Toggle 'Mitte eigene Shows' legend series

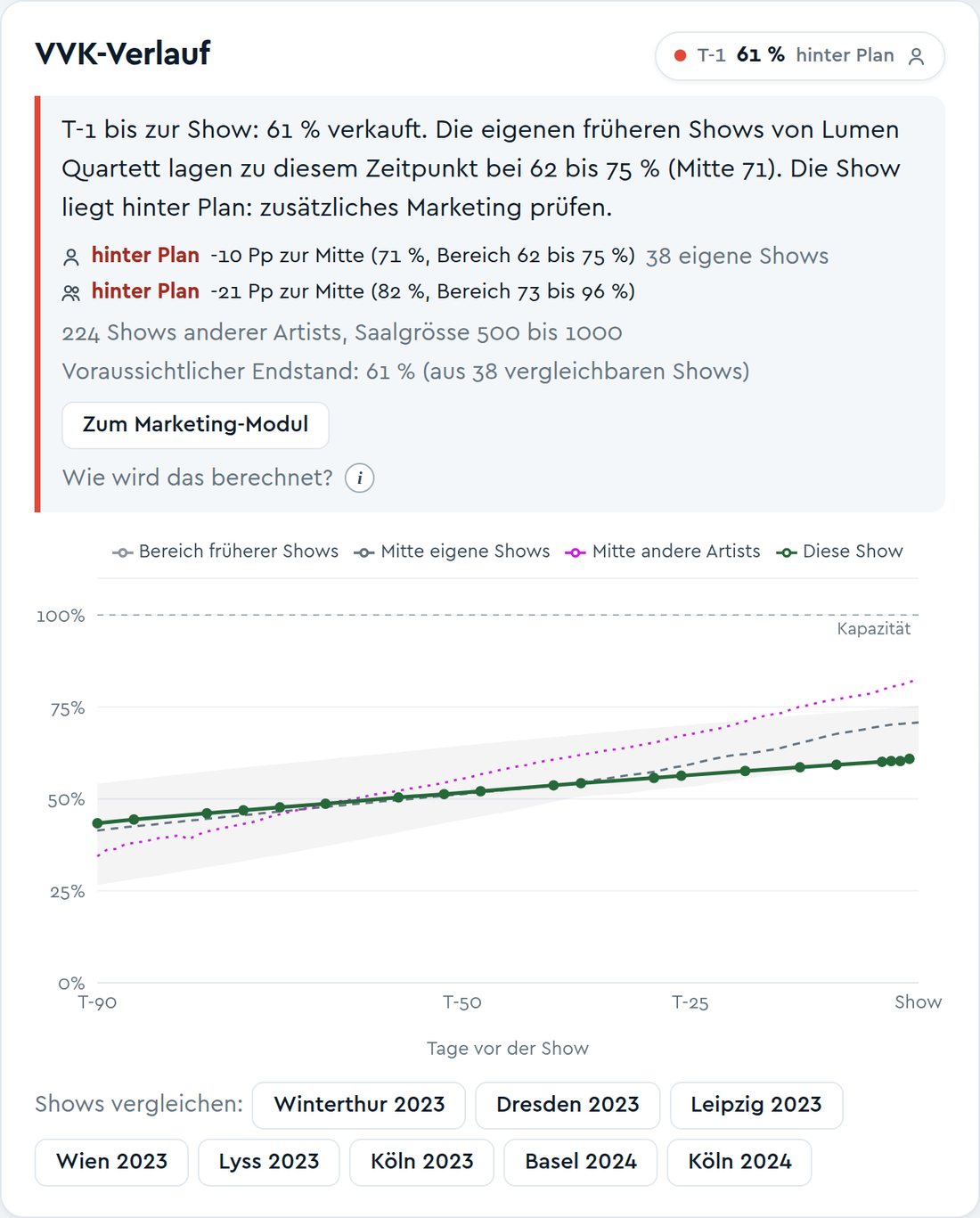click(452, 552)
